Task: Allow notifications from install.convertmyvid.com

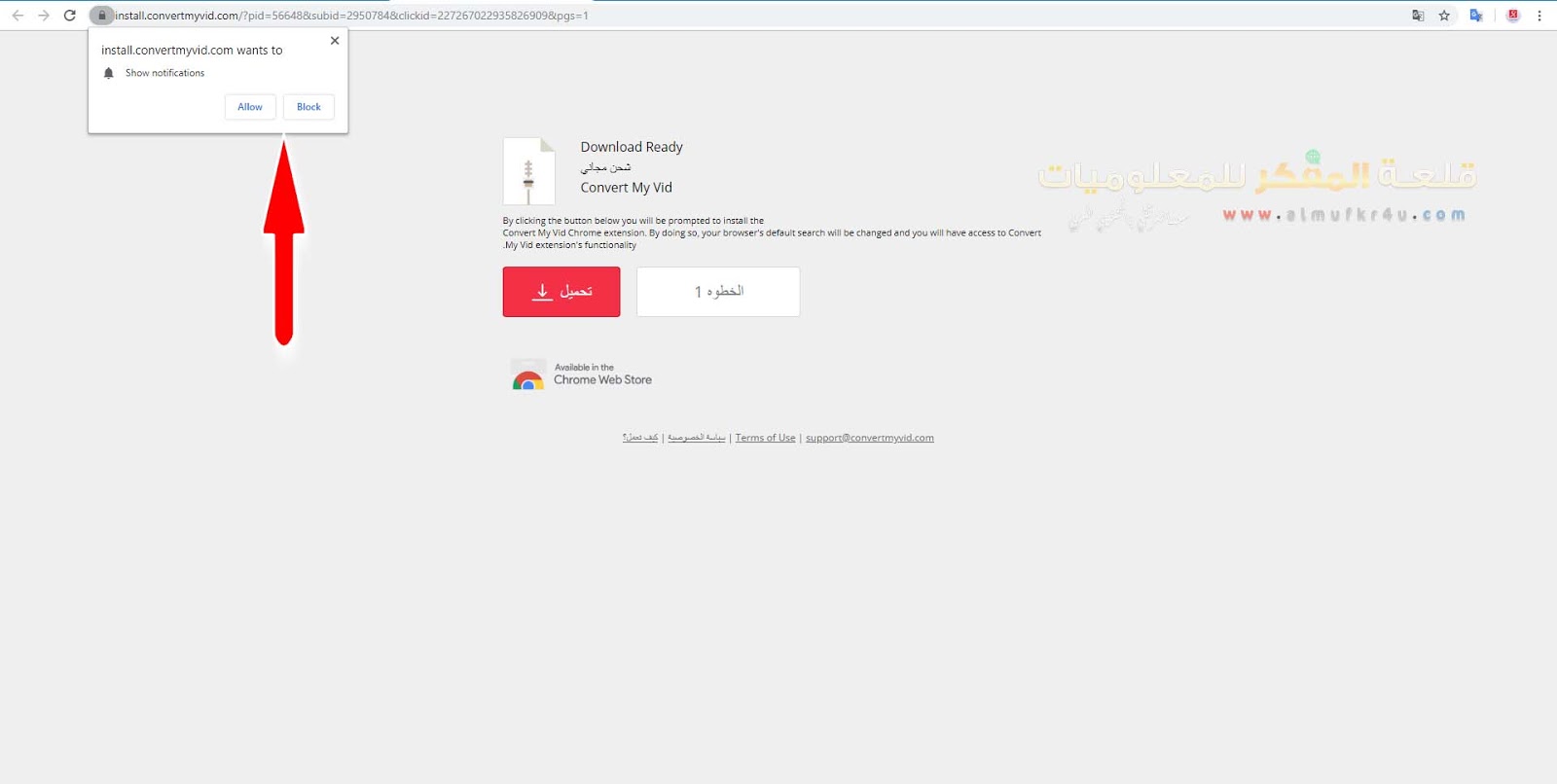Action: [250, 107]
